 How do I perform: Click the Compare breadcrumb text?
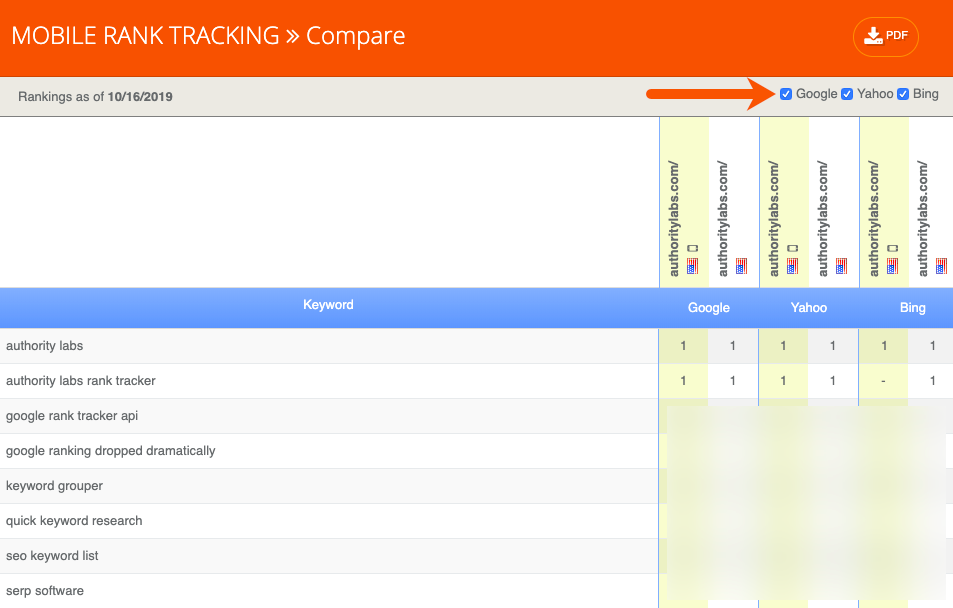click(x=356, y=36)
